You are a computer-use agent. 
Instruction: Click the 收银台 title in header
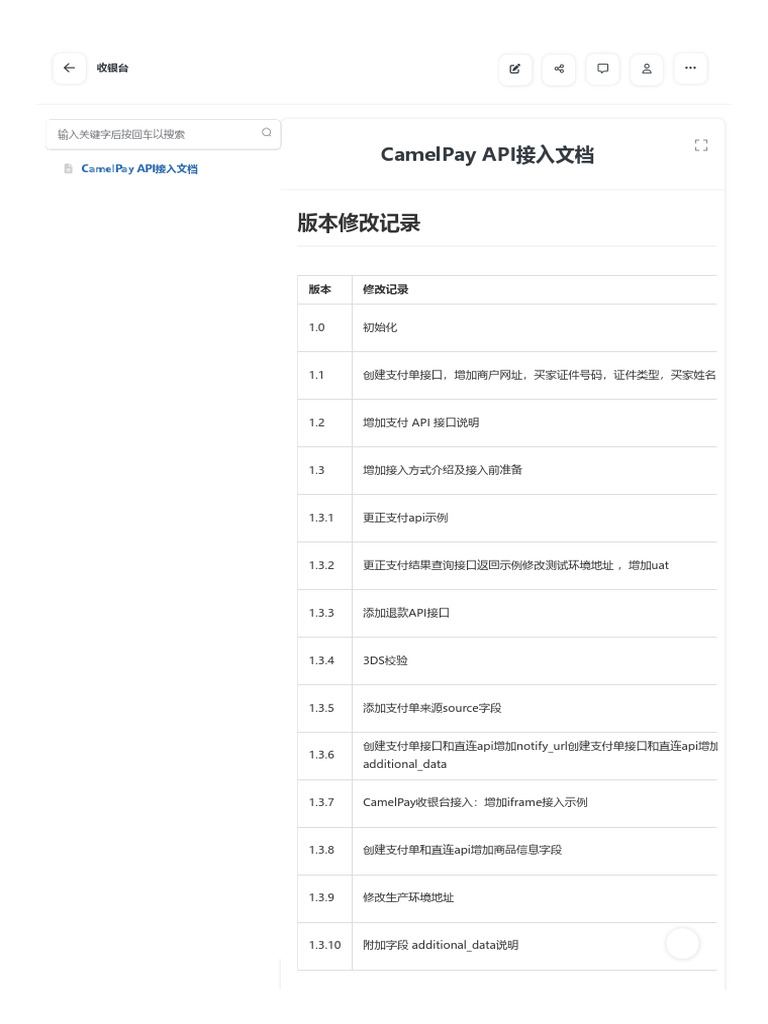(112, 68)
